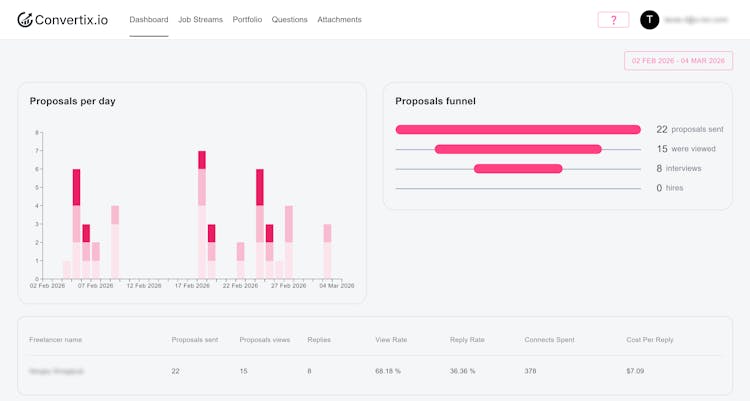Open the Questions tab
Screen dimensions: 750x401
point(290,20)
